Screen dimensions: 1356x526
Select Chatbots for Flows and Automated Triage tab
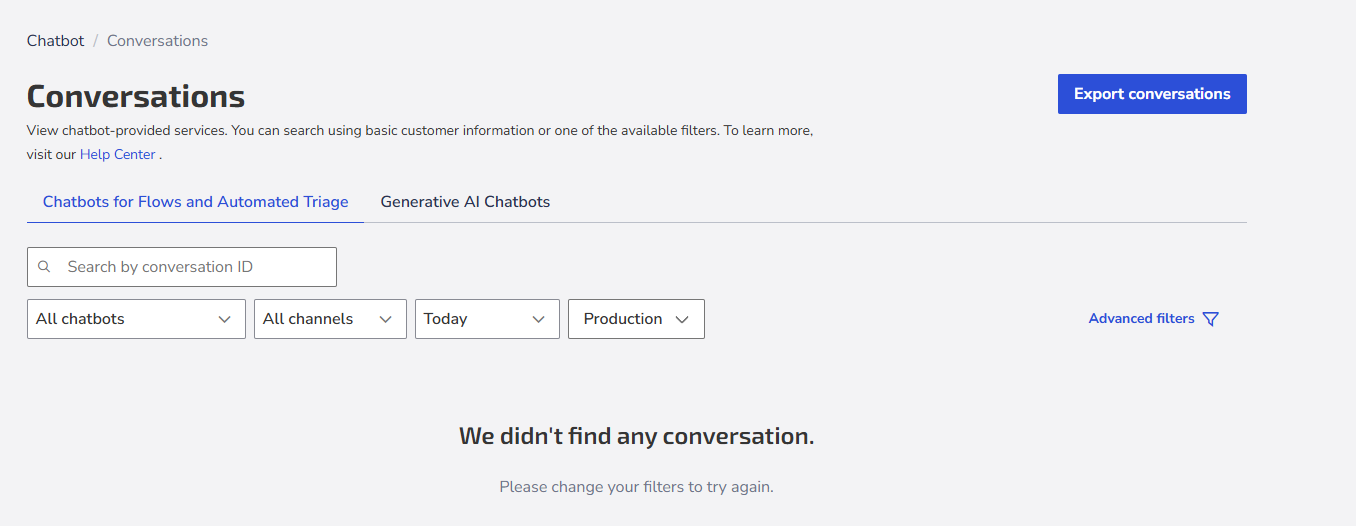(x=195, y=202)
